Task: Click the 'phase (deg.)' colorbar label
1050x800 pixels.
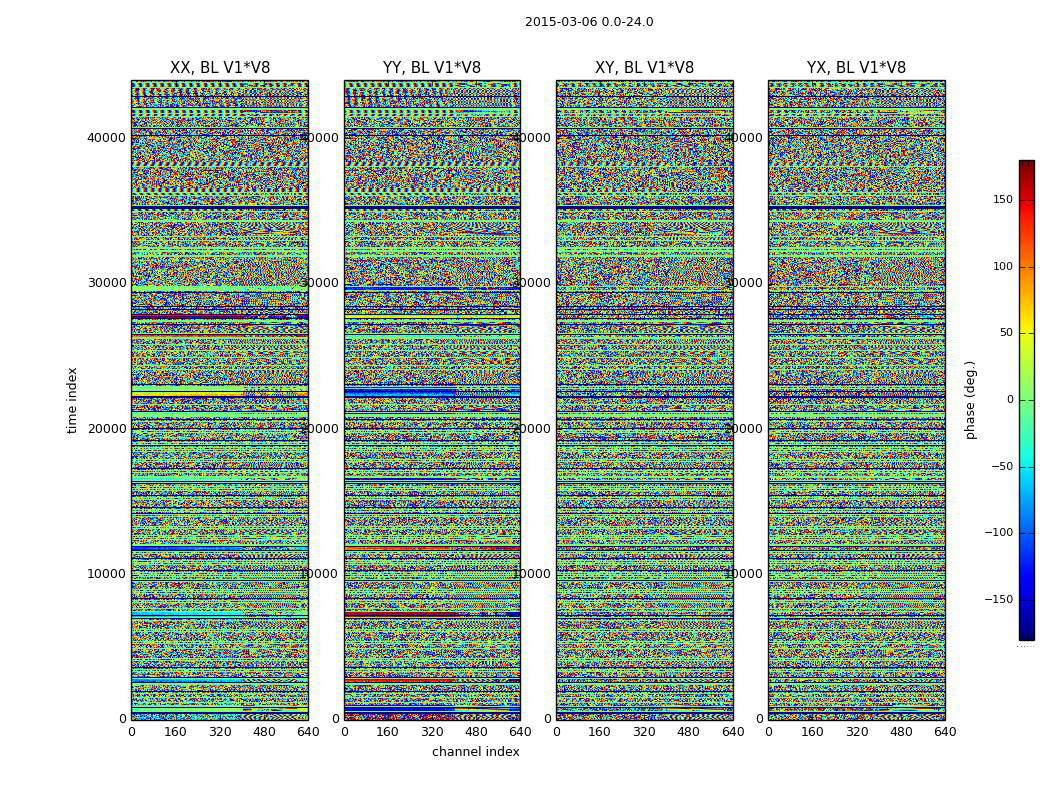Action: point(970,400)
